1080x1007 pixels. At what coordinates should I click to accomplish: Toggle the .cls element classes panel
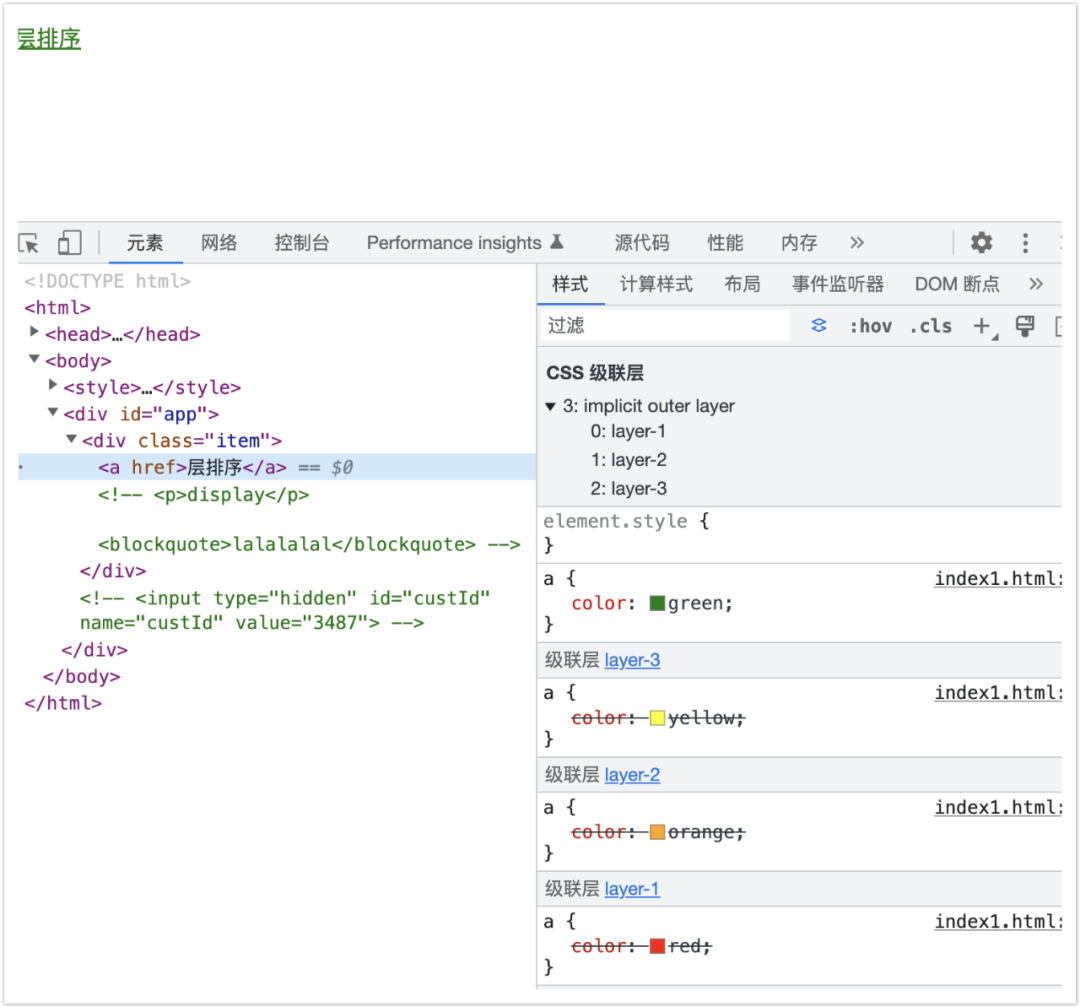(931, 326)
